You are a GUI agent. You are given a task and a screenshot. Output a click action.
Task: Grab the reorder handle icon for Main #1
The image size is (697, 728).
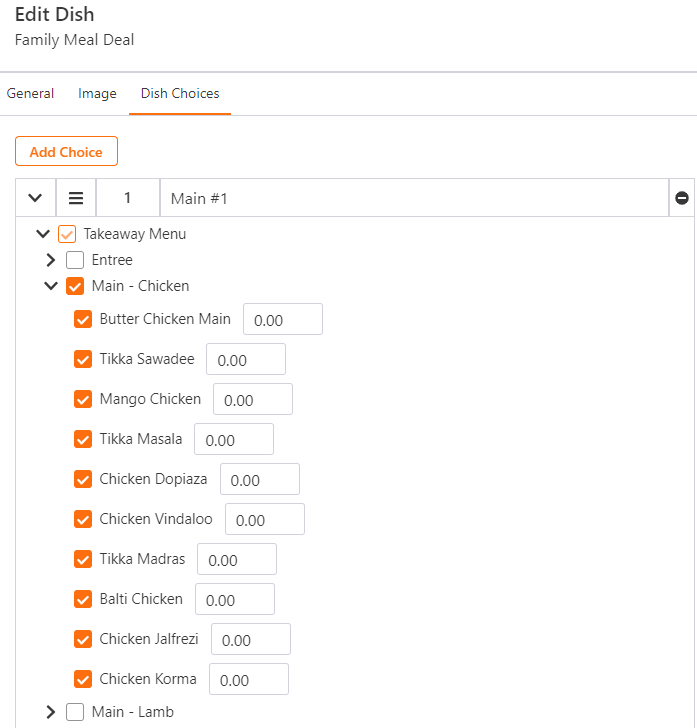[76, 198]
